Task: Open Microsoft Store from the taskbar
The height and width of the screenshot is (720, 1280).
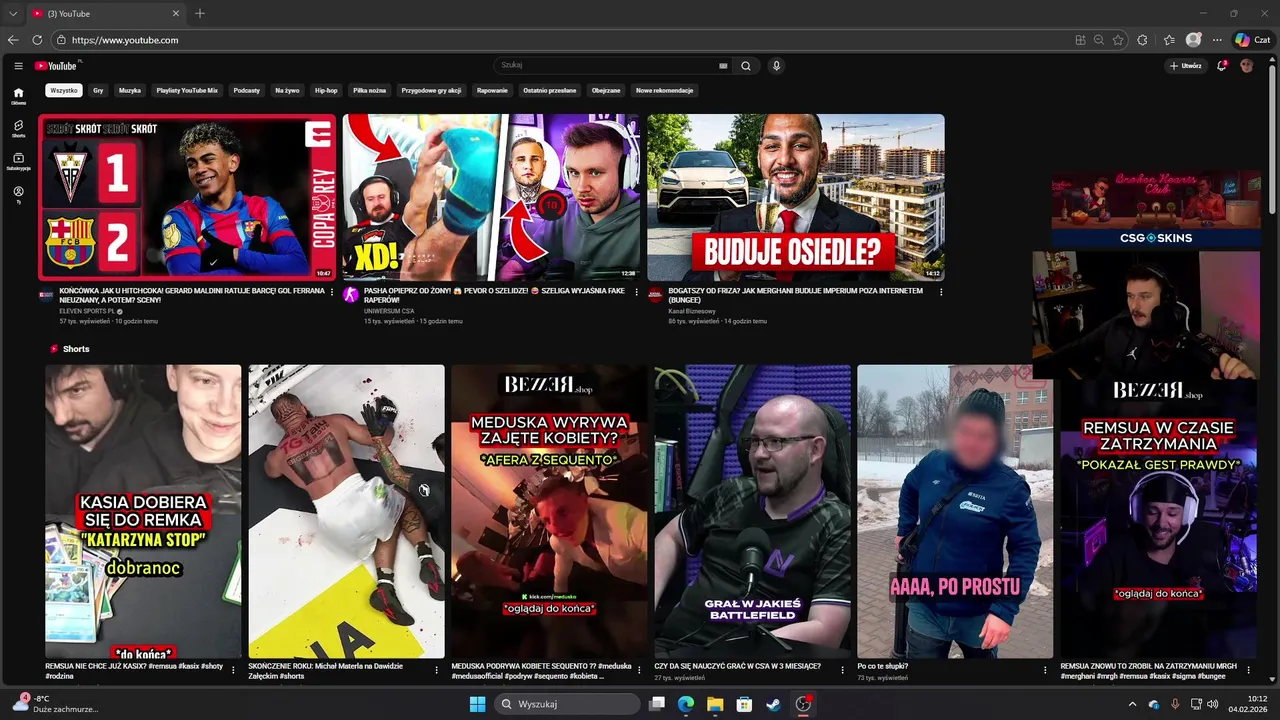Action: coord(744,704)
